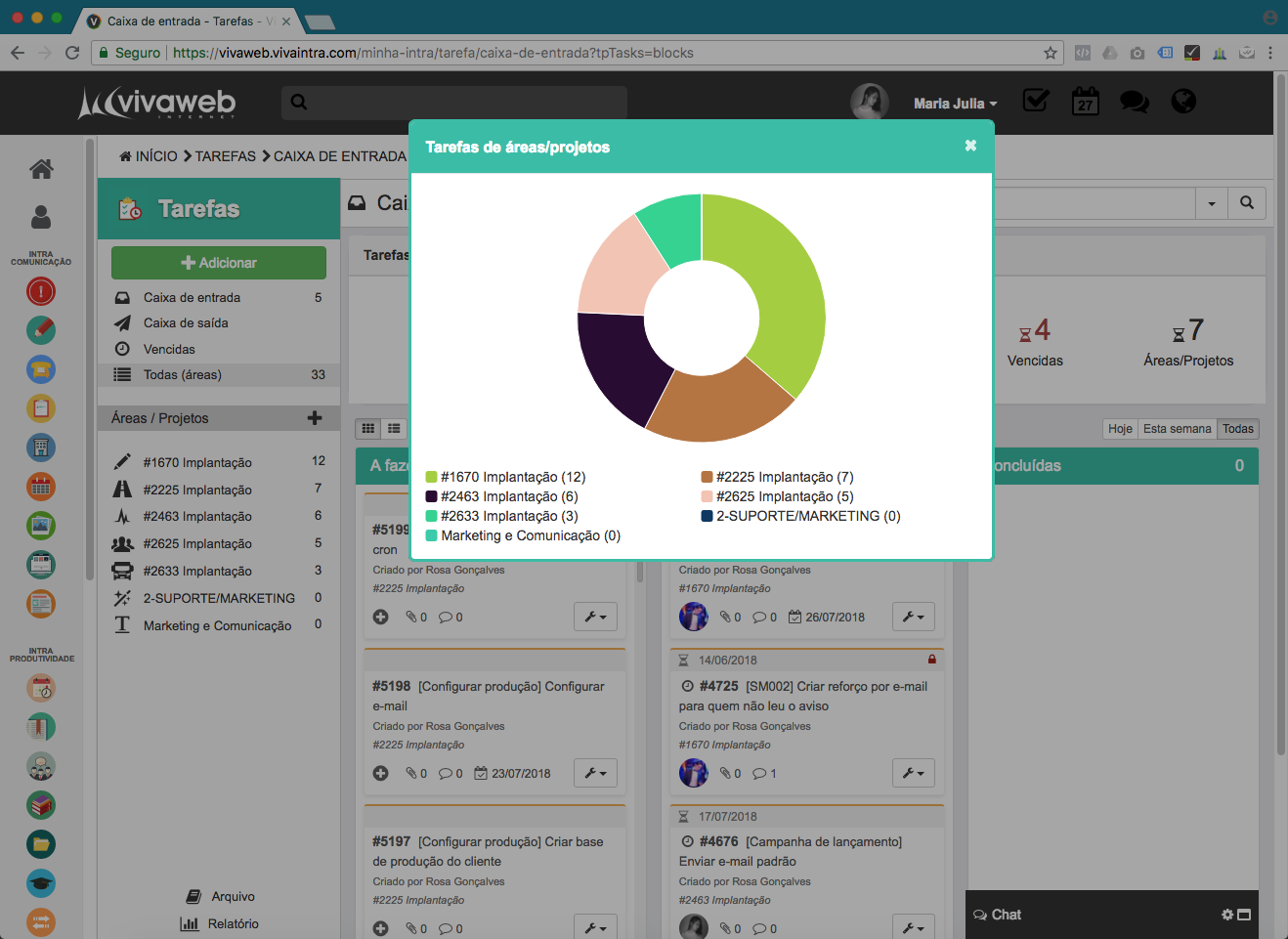Expand the Maria Julia user dropdown
The height and width of the screenshot is (939, 1288).
coord(955,104)
